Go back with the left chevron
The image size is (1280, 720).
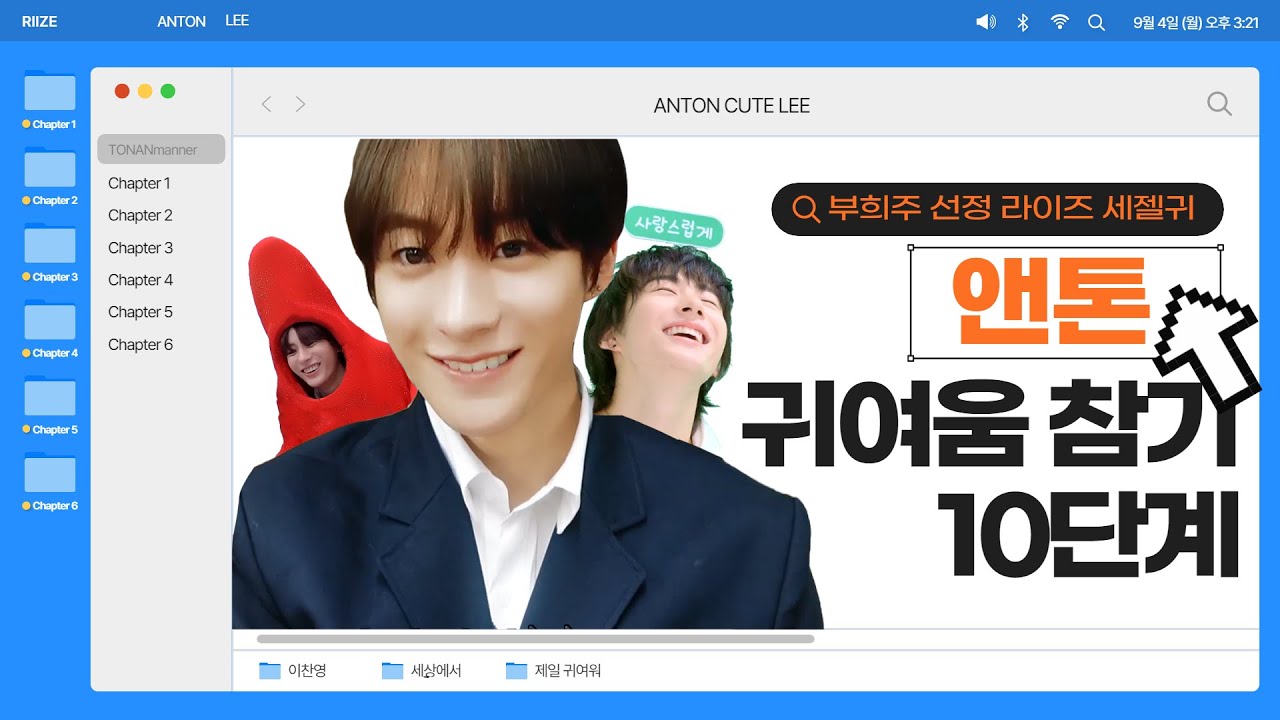[266, 104]
